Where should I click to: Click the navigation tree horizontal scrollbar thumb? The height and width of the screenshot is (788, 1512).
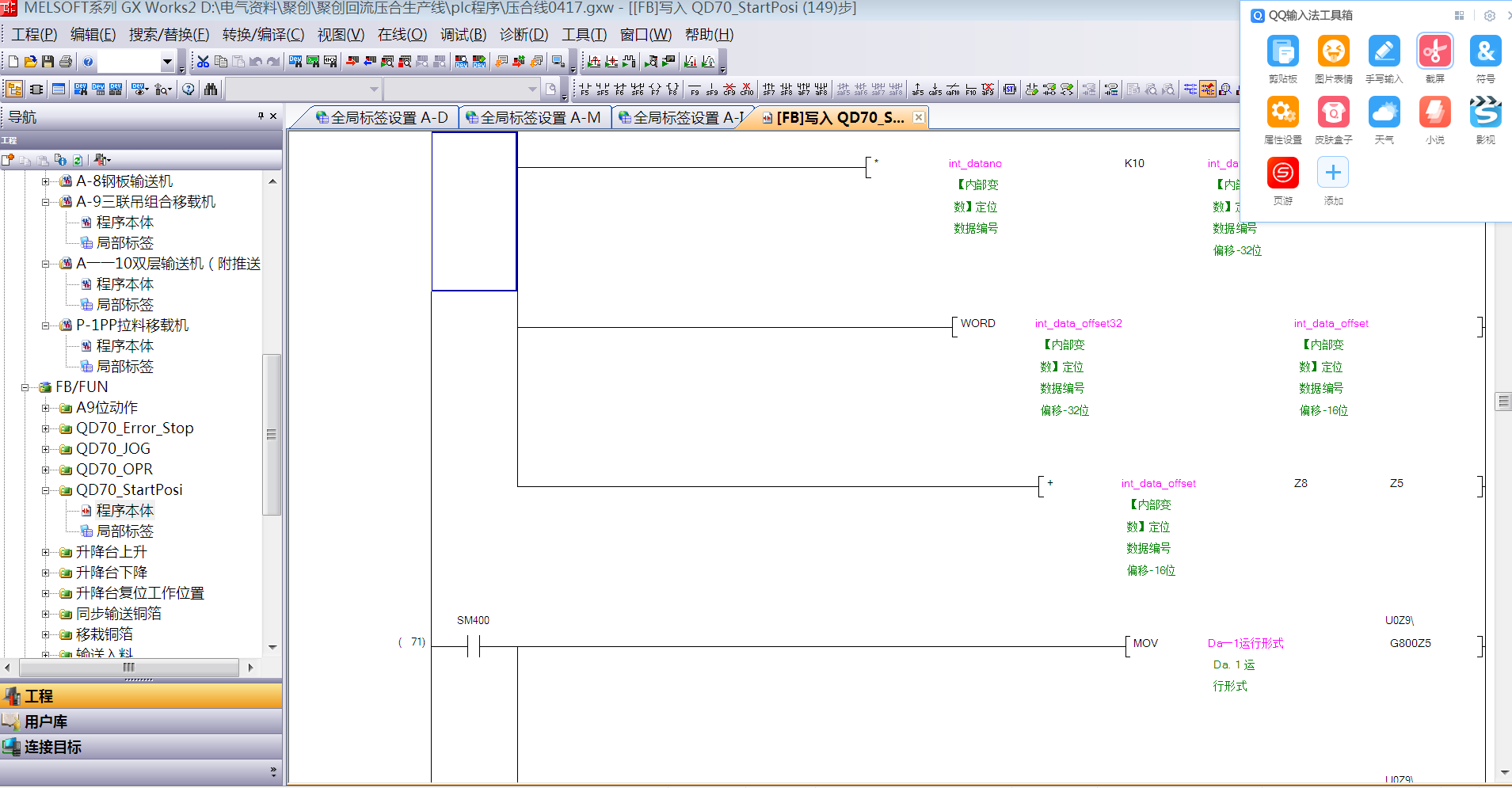coord(128,668)
